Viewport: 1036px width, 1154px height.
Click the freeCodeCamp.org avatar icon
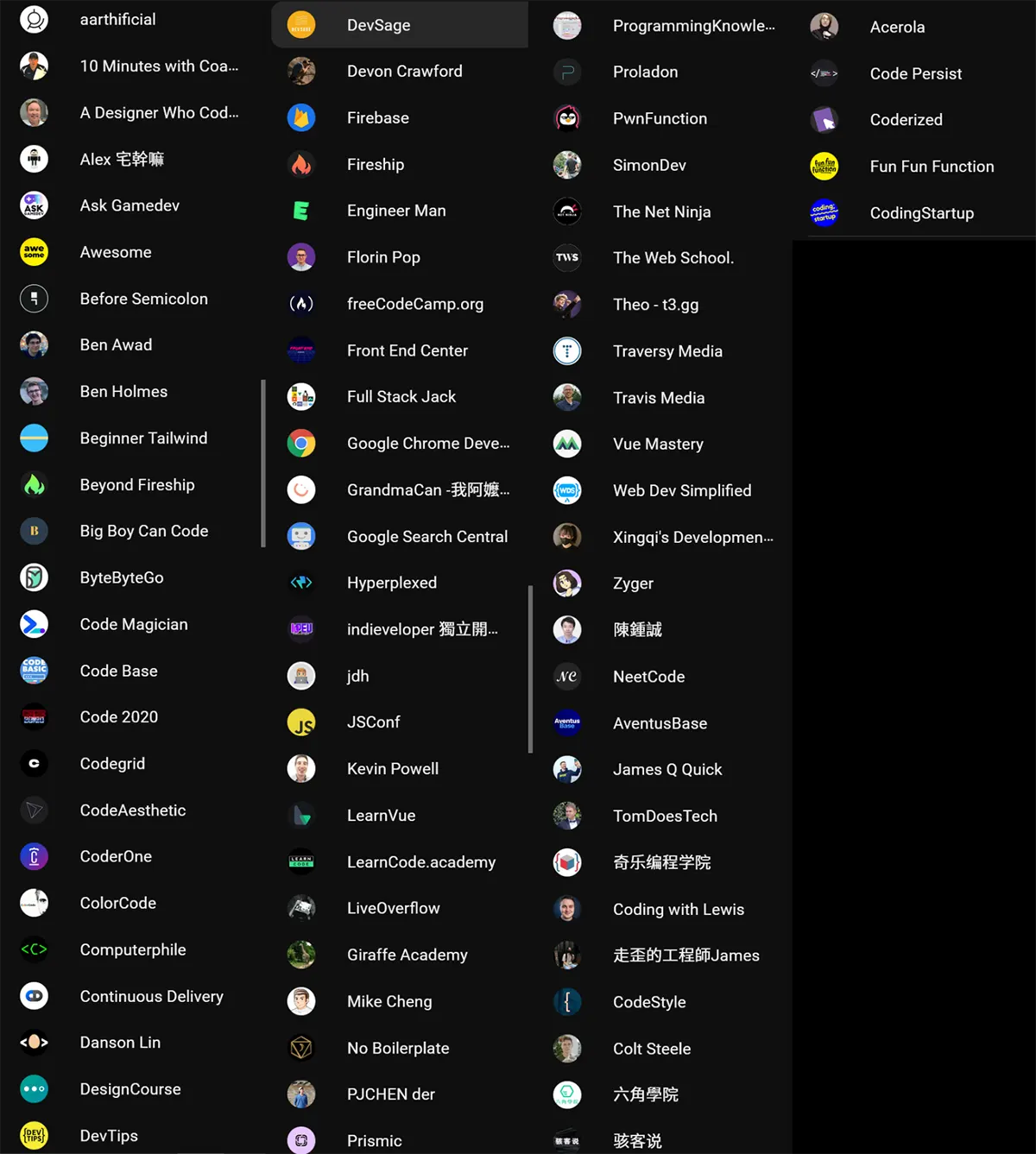(301, 304)
